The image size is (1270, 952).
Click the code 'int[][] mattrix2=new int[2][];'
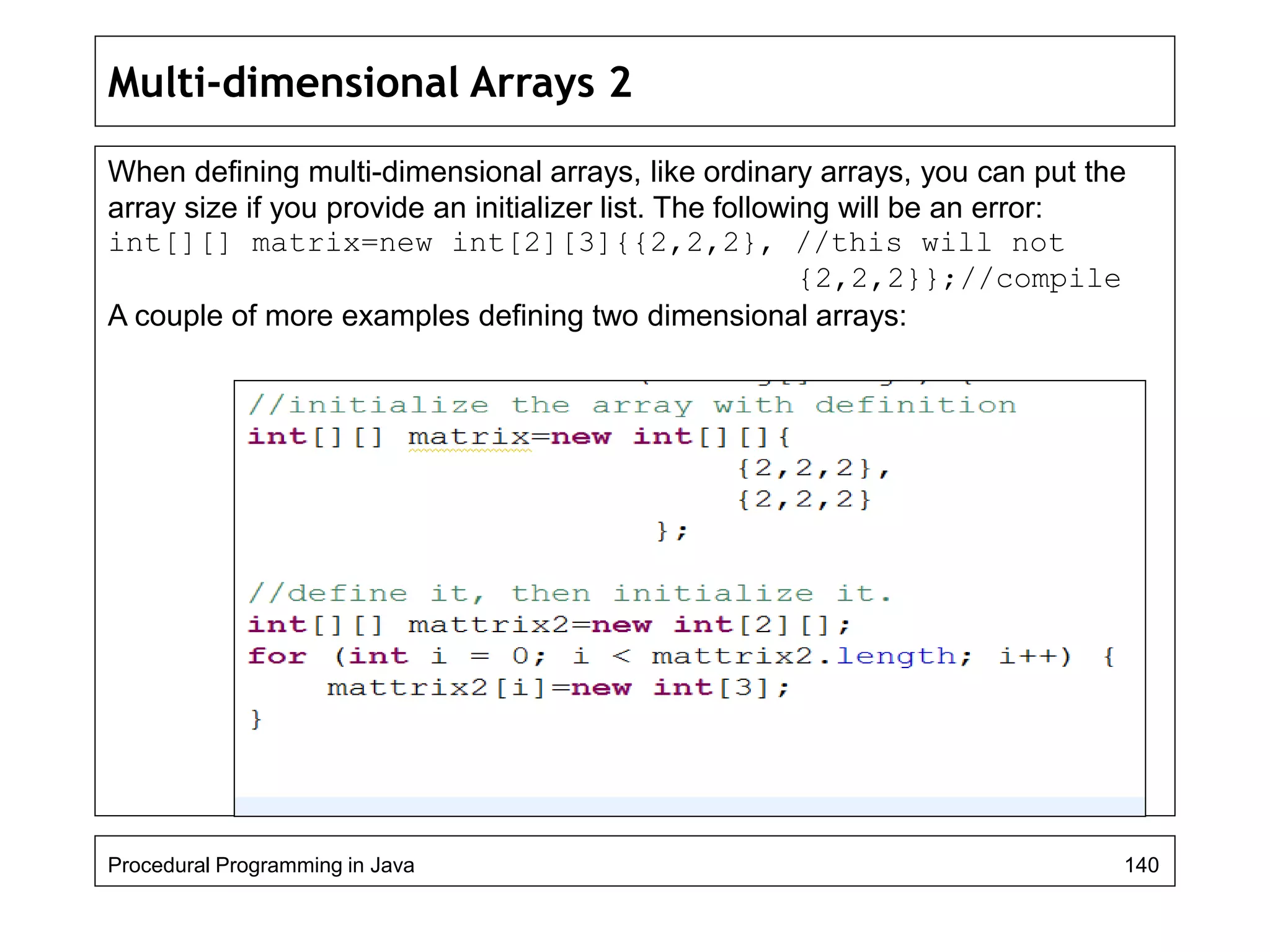(549, 625)
